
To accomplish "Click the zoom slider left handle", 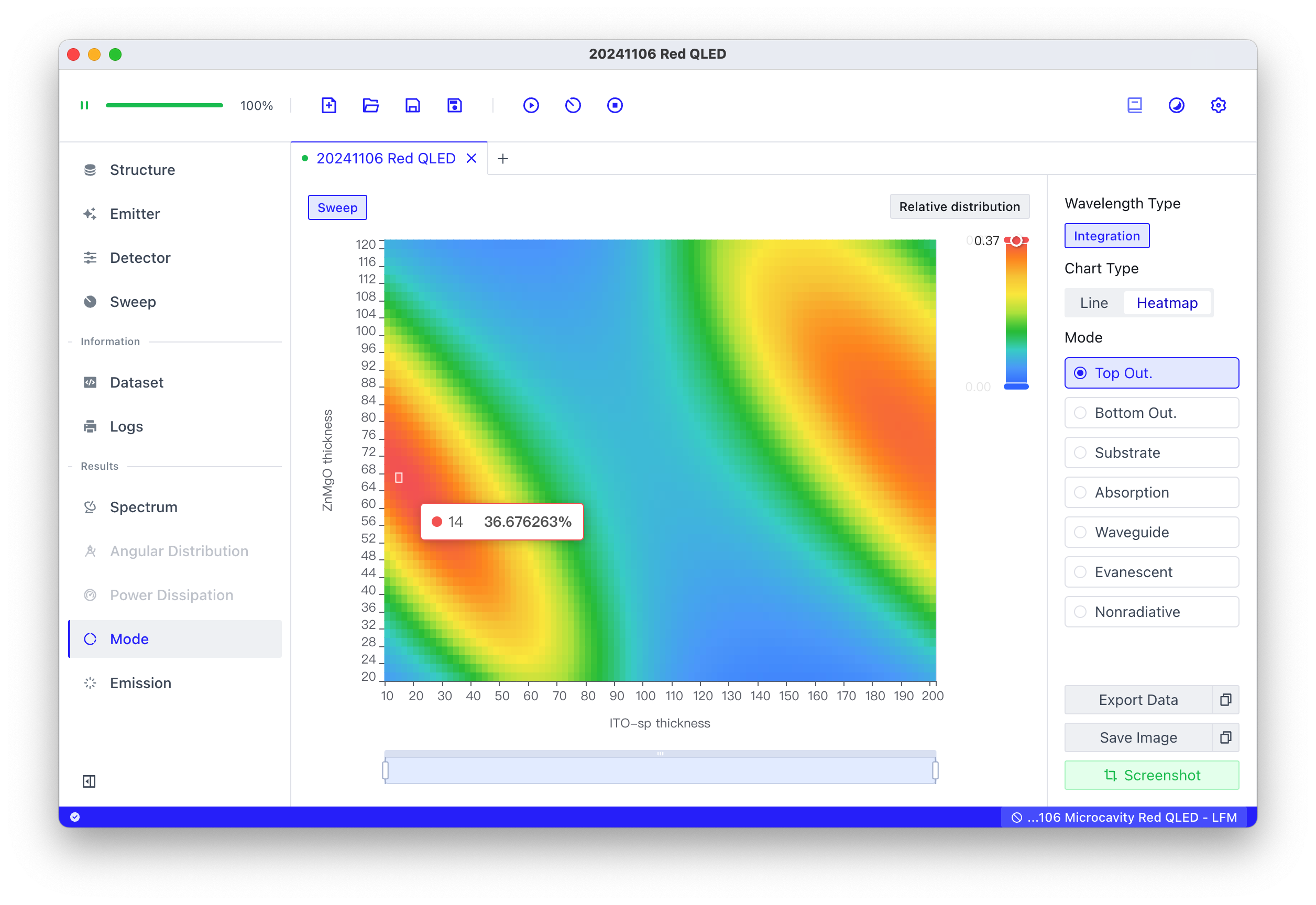I will point(386,770).
